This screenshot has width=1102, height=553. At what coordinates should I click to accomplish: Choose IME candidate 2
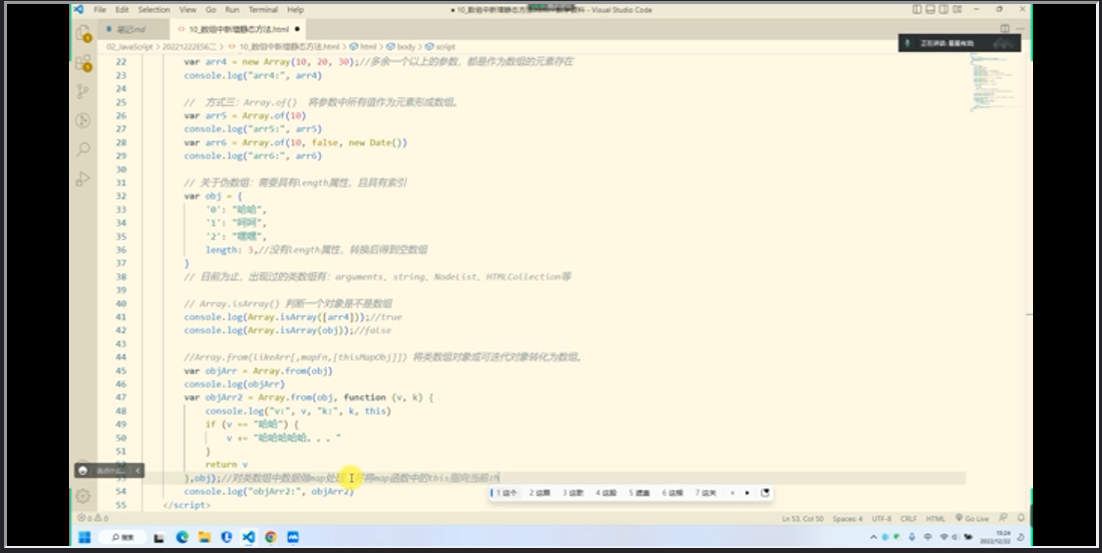[540, 493]
